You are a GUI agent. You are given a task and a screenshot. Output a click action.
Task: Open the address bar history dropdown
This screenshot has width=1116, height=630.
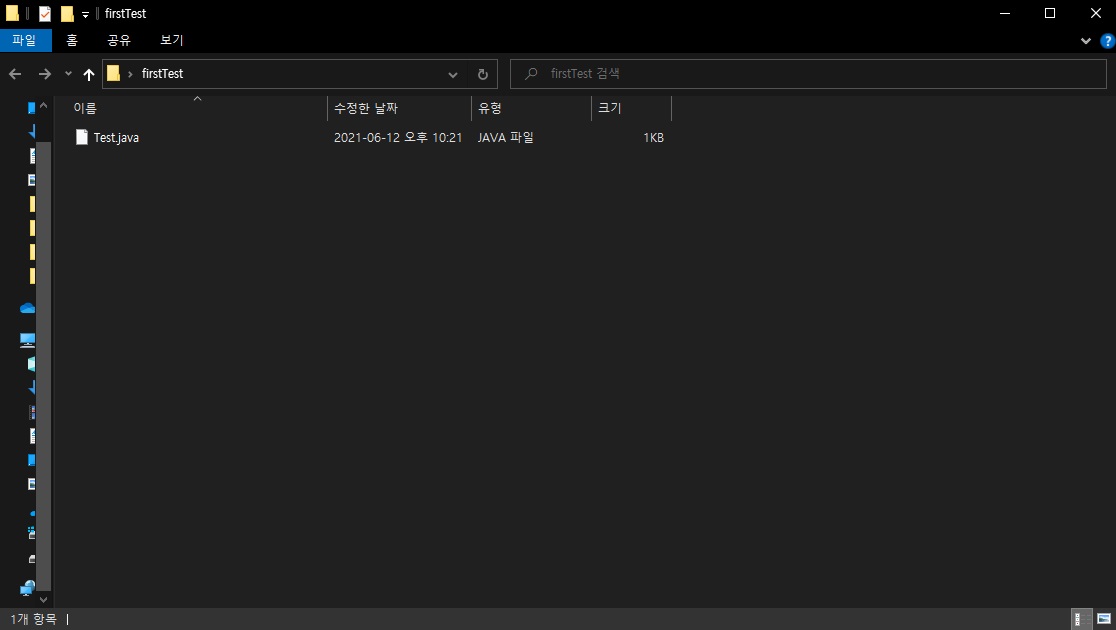tap(453, 74)
